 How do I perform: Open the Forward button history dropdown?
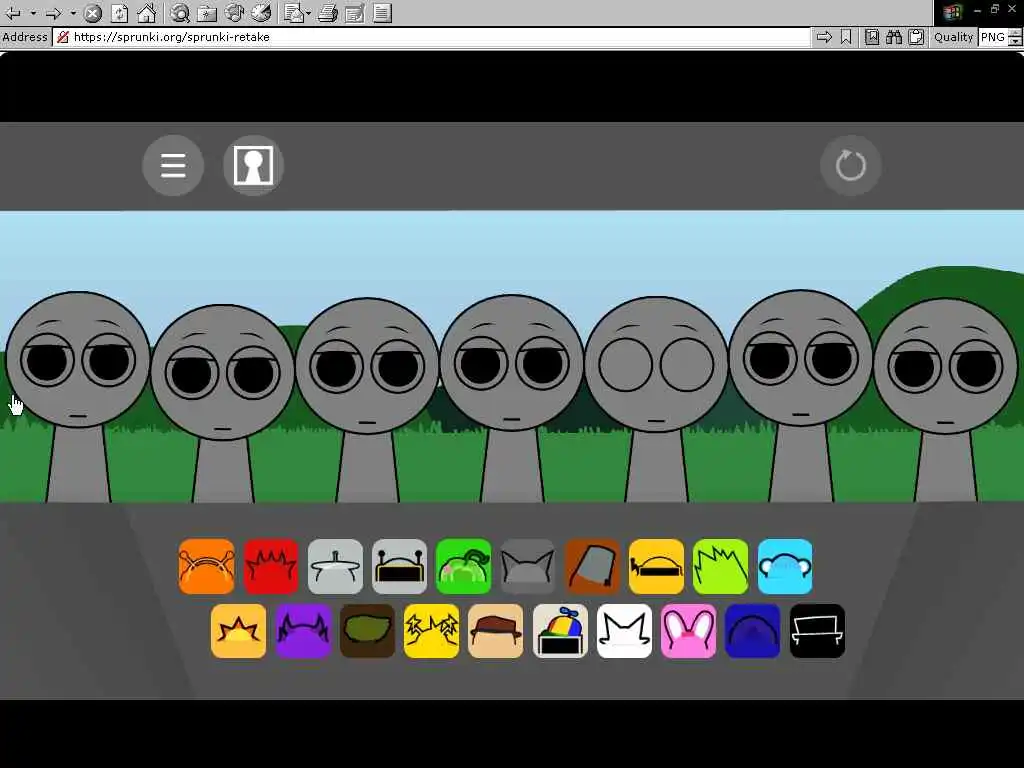point(73,13)
